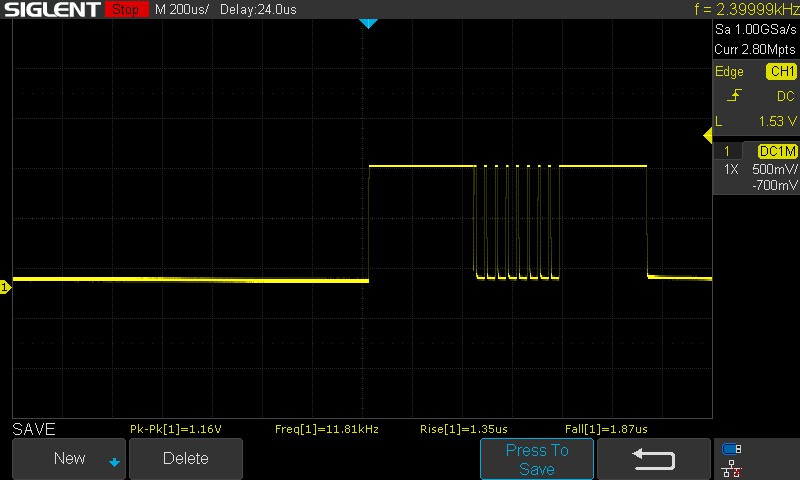Click the yellow trigger level arrow marker
The height and width of the screenshot is (480, 800).
(x=707, y=136)
